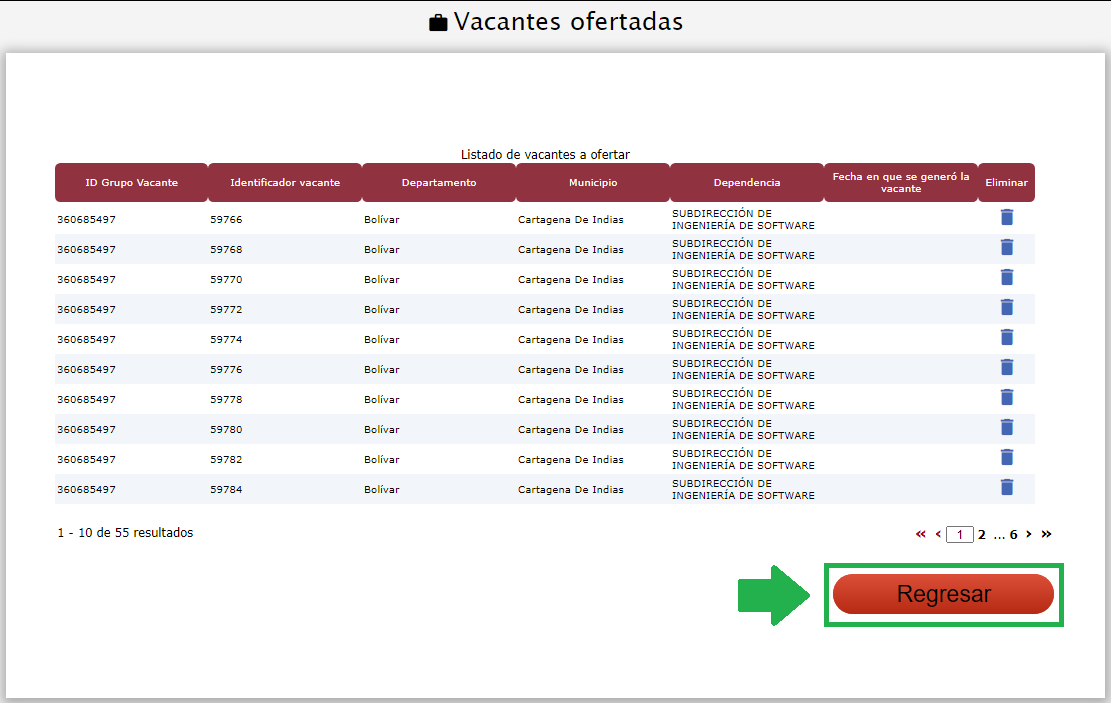This screenshot has height=703, width=1111.
Task: Click the Departamento column header
Action: 439,183
